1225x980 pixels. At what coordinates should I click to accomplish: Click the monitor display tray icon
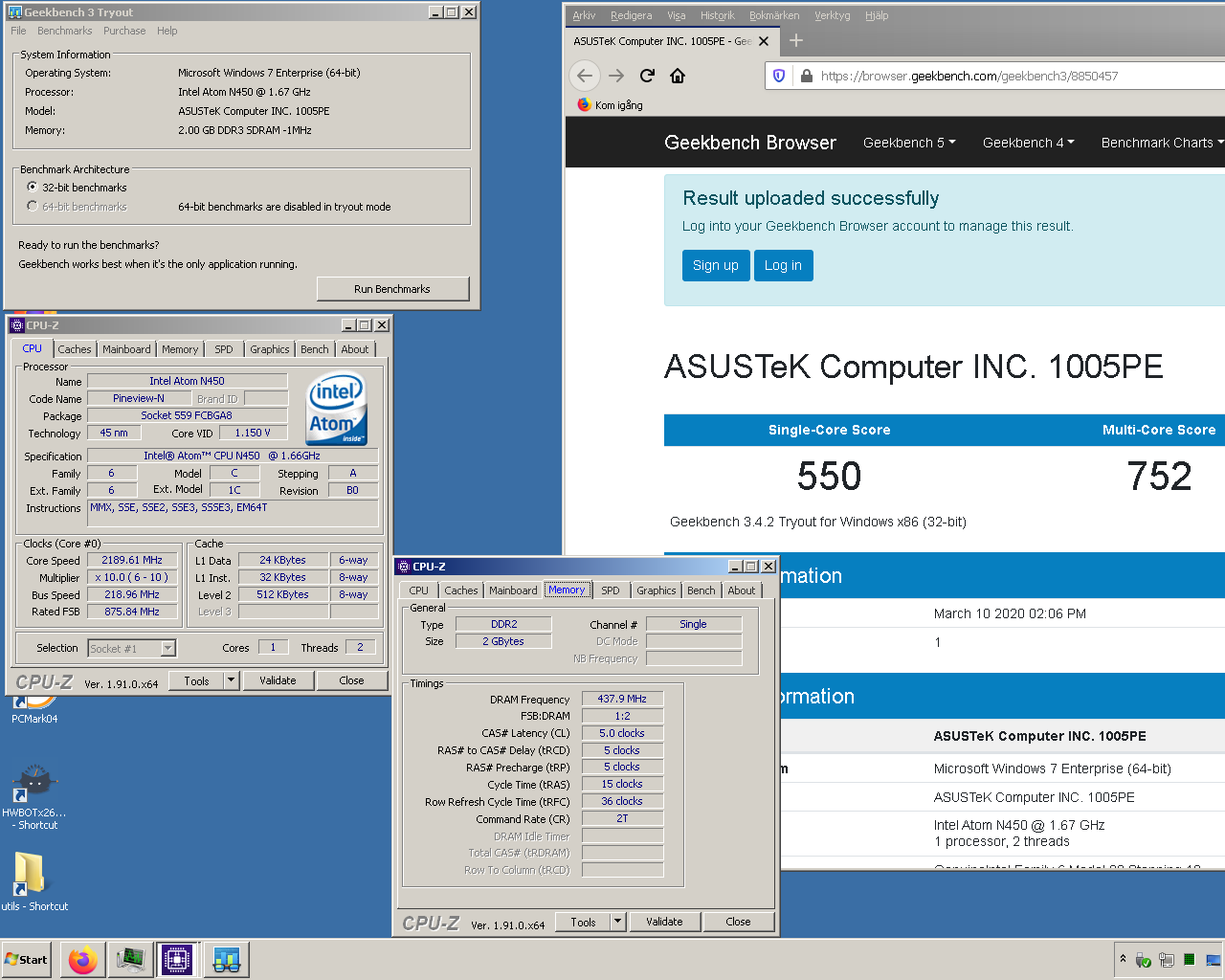(x=1213, y=960)
